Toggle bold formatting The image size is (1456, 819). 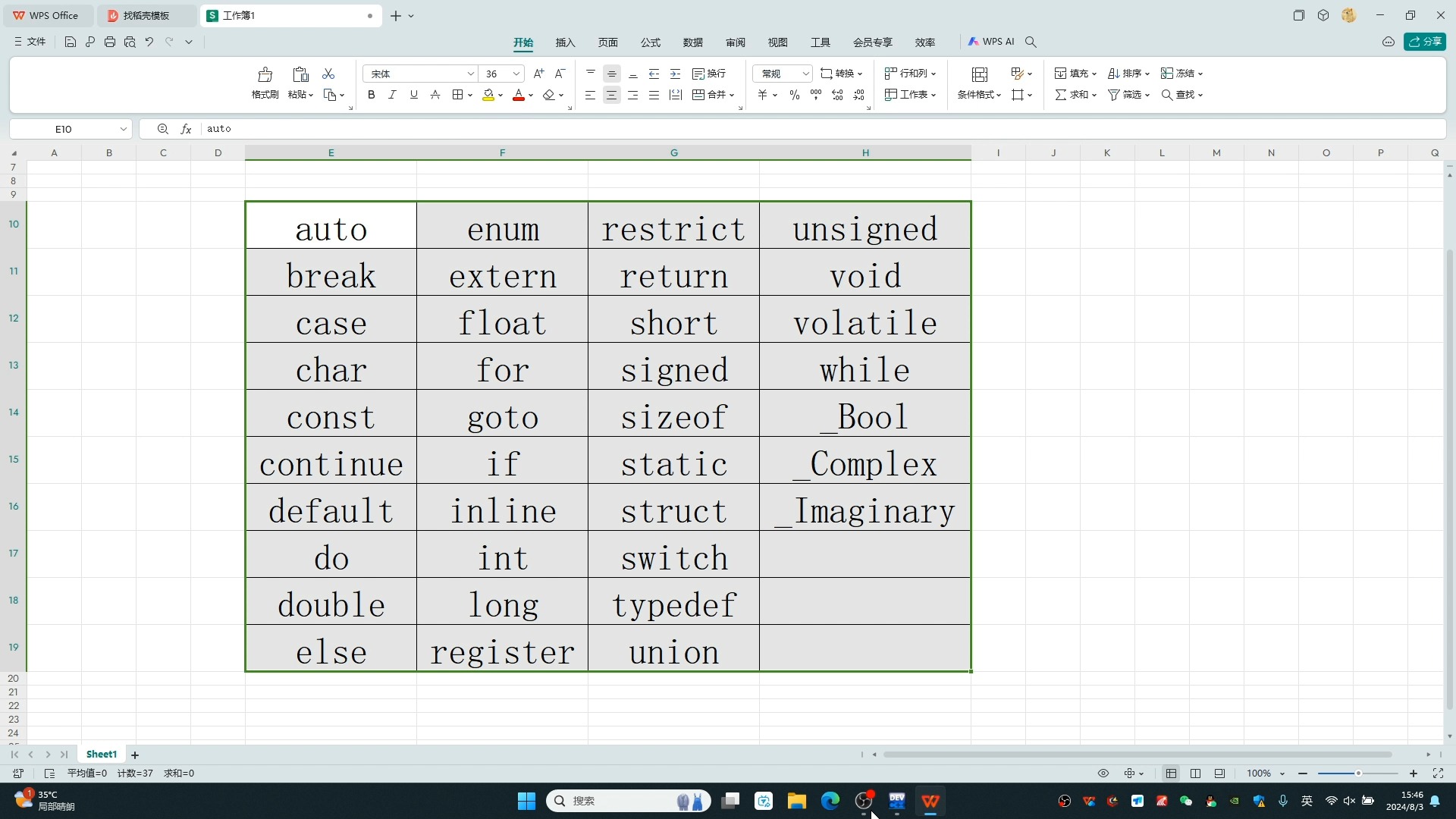point(371,95)
